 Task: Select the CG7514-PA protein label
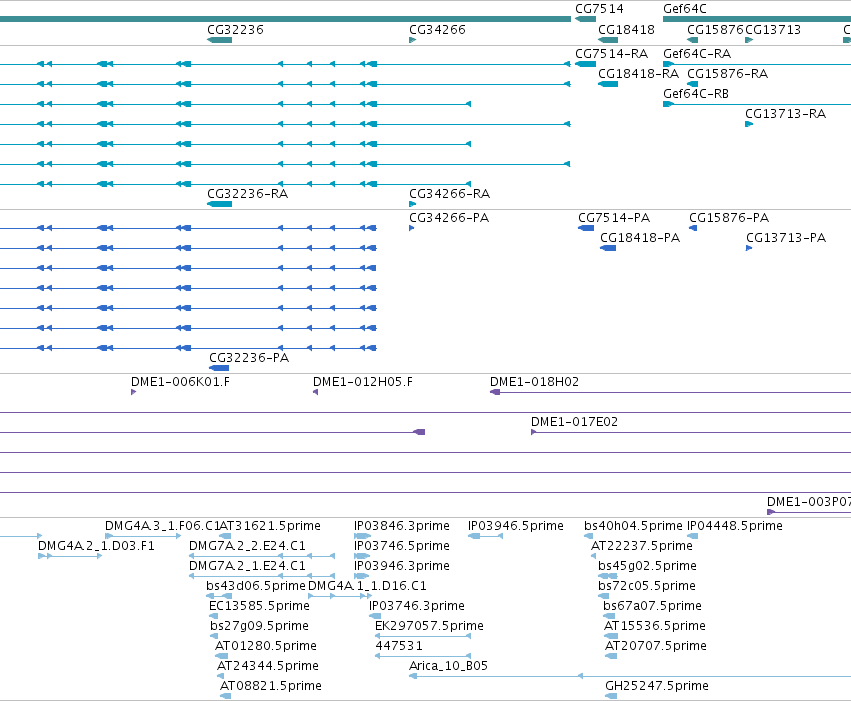[614, 218]
